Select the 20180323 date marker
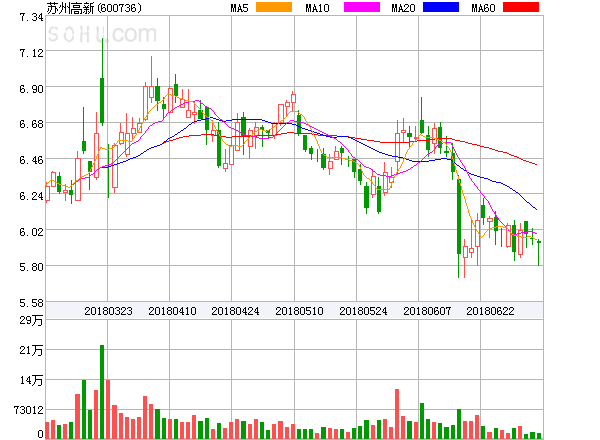600x440 pixels. (108, 311)
